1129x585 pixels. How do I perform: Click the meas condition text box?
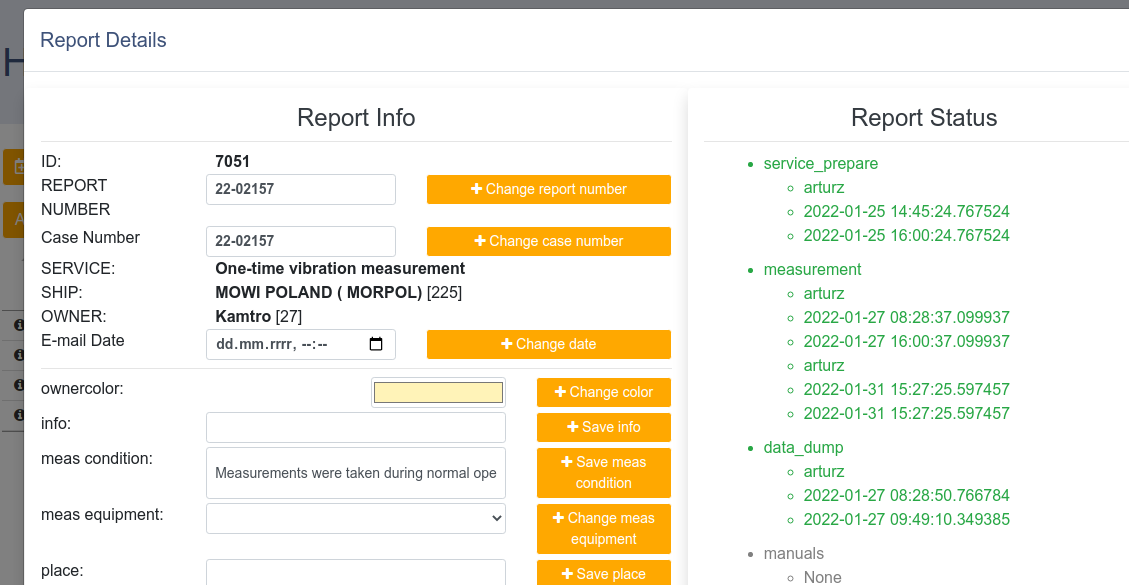point(355,473)
